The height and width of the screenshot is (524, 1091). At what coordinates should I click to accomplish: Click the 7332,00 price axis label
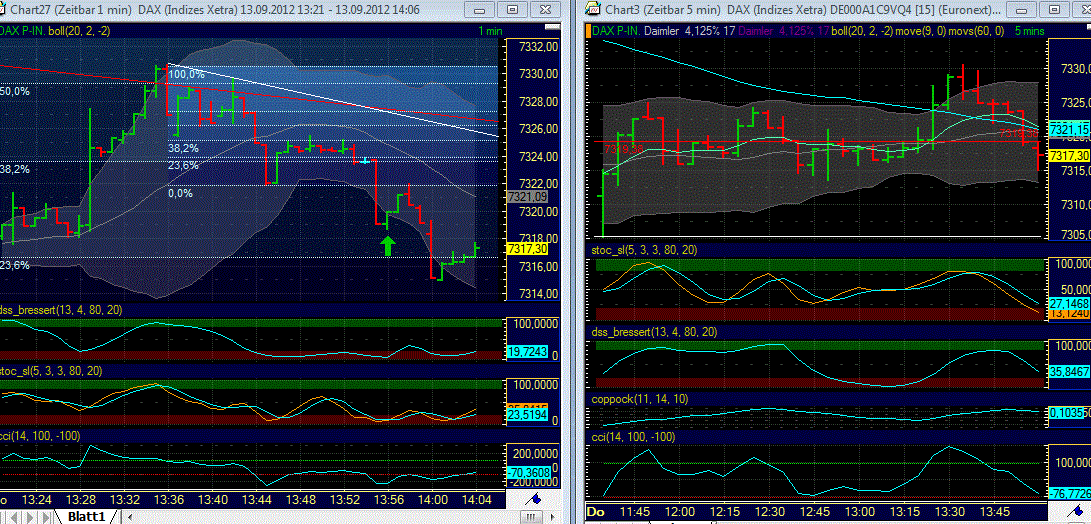540,47
